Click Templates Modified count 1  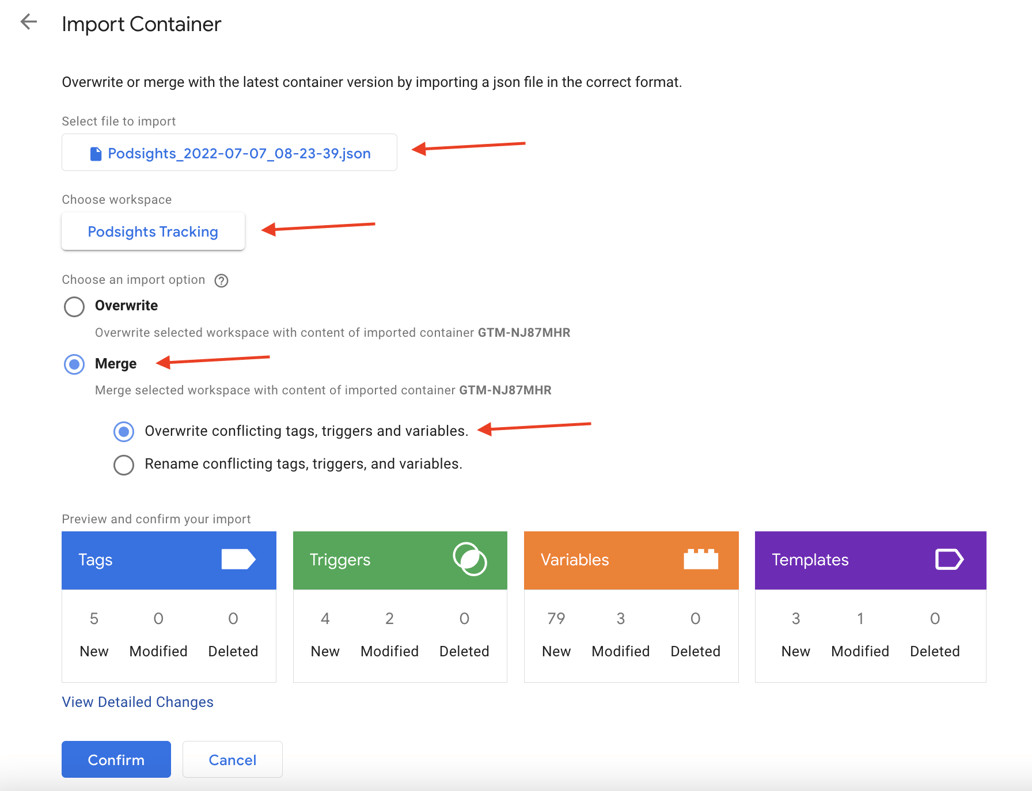pyautogui.click(x=860, y=619)
